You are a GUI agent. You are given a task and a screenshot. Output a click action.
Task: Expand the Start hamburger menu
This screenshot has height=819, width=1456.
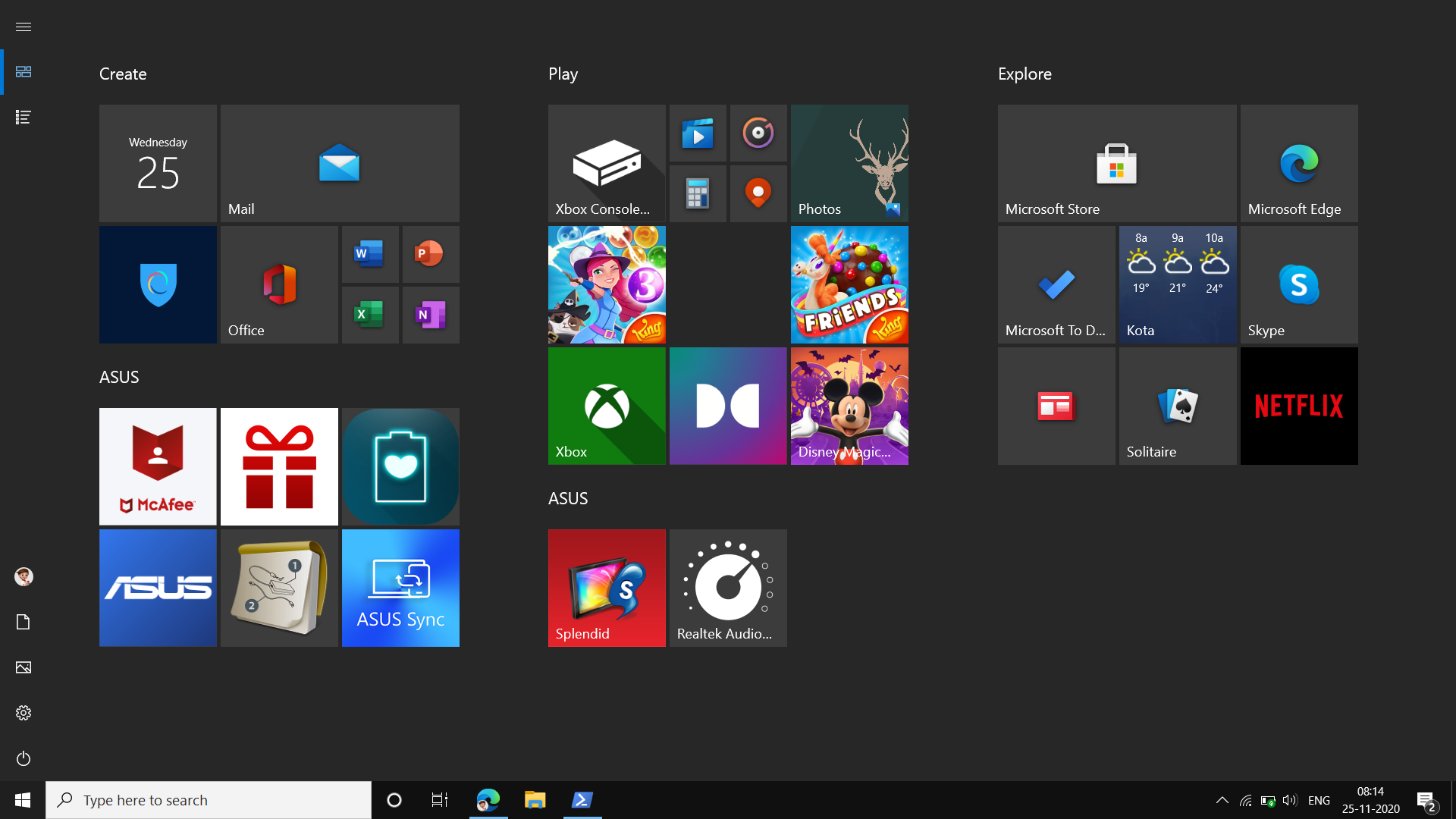pos(24,27)
